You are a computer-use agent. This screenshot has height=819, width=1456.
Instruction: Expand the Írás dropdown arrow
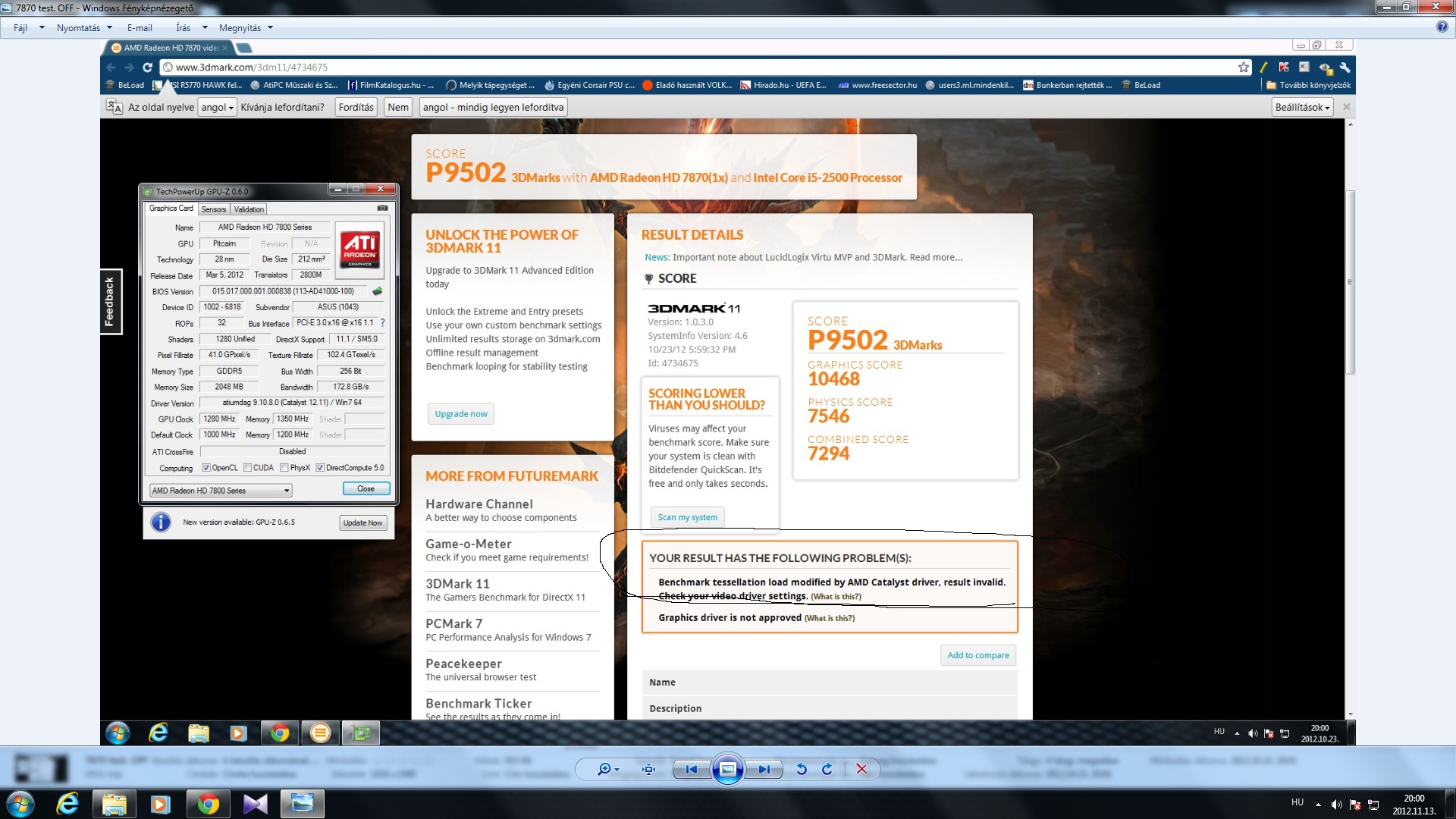tap(205, 28)
